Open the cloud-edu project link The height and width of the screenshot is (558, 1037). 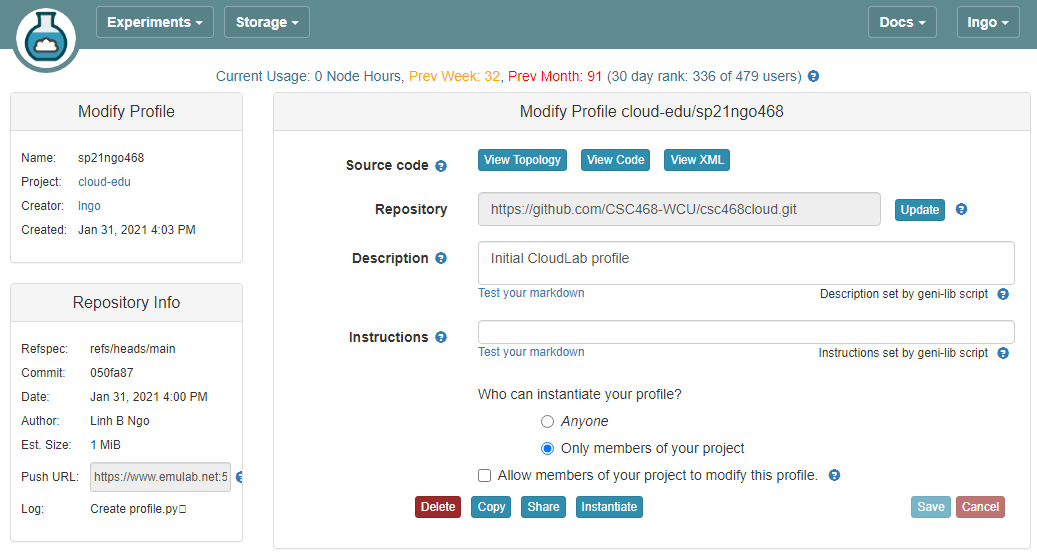[104, 182]
